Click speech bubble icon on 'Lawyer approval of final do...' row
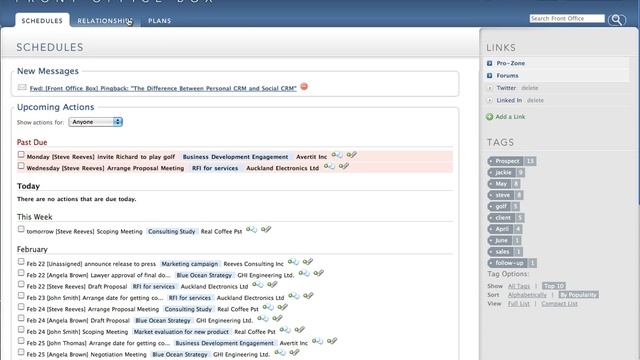 304,273
